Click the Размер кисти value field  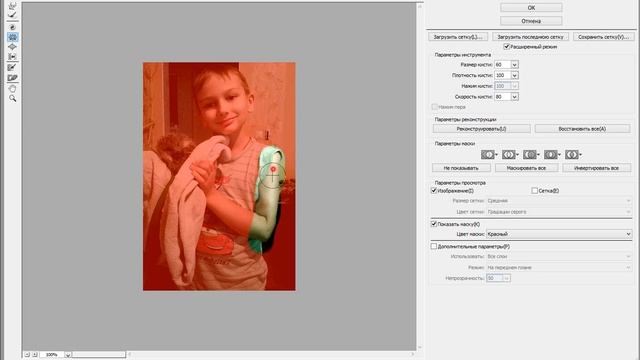tap(502, 64)
